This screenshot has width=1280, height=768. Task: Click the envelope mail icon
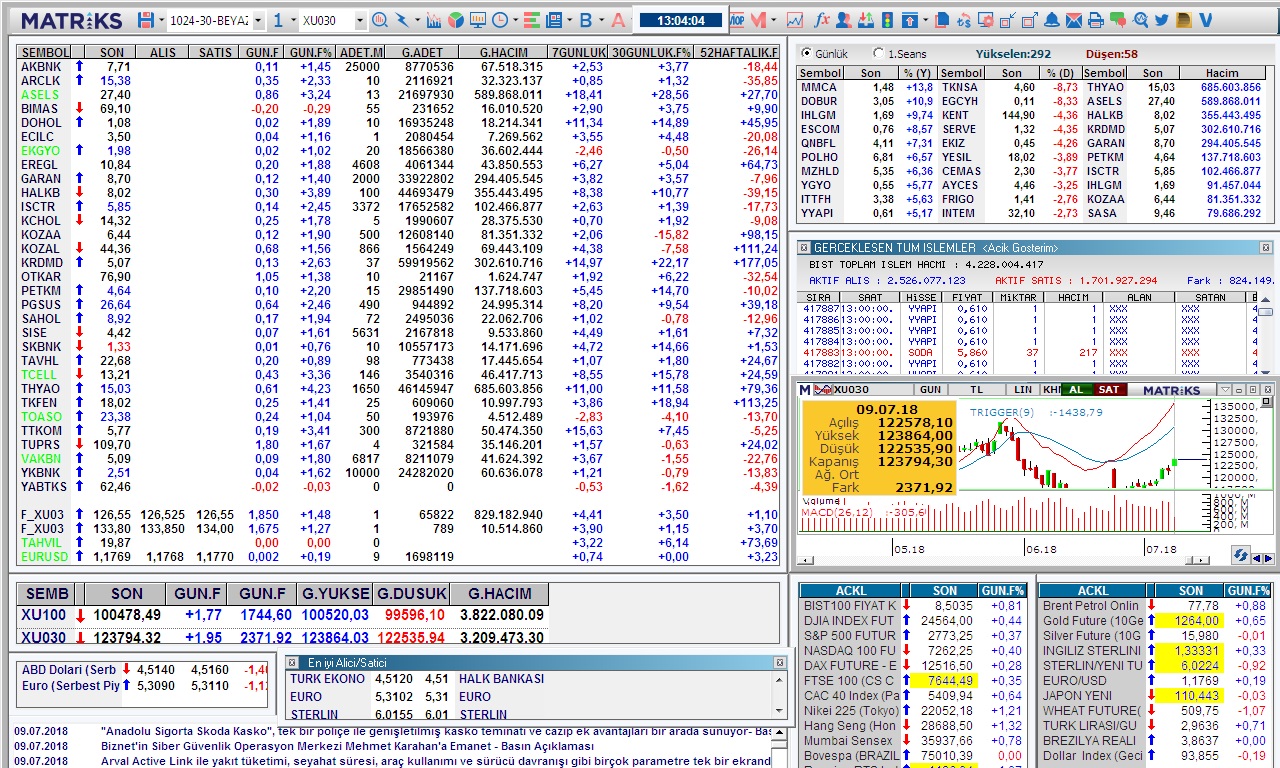pyautogui.click(x=1074, y=20)
